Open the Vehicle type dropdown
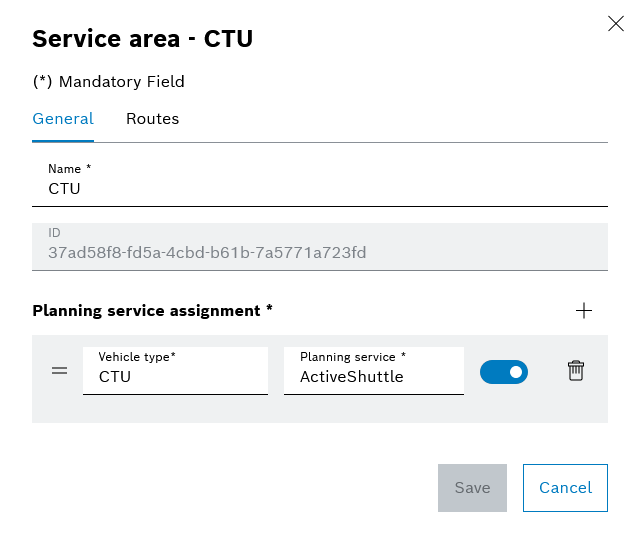This screenshot has height=544, width=640. point(175,371)
